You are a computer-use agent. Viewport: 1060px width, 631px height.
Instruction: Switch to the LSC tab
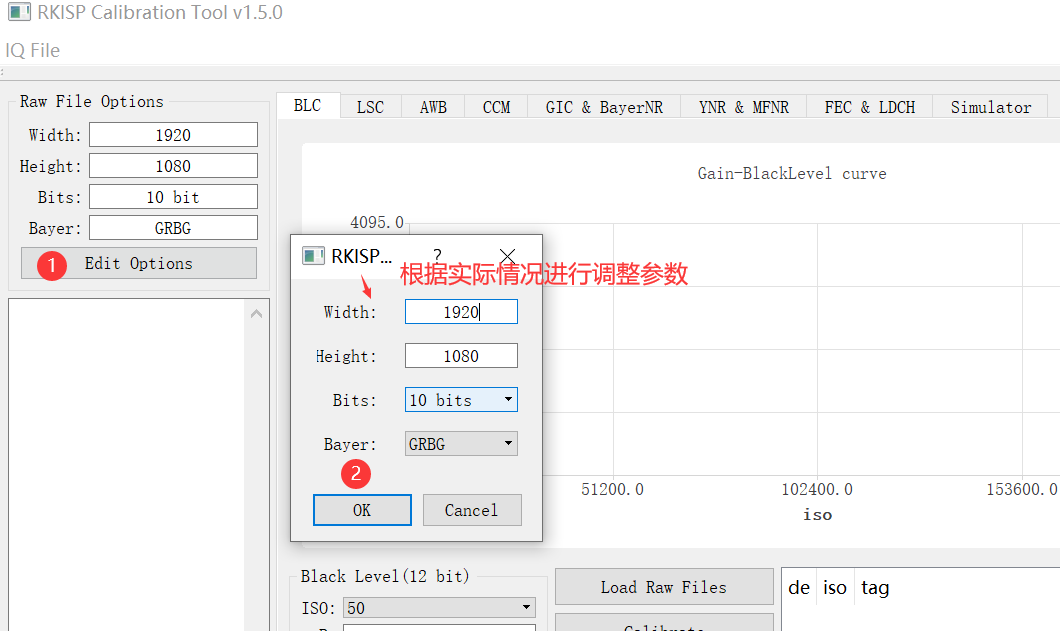370,106
